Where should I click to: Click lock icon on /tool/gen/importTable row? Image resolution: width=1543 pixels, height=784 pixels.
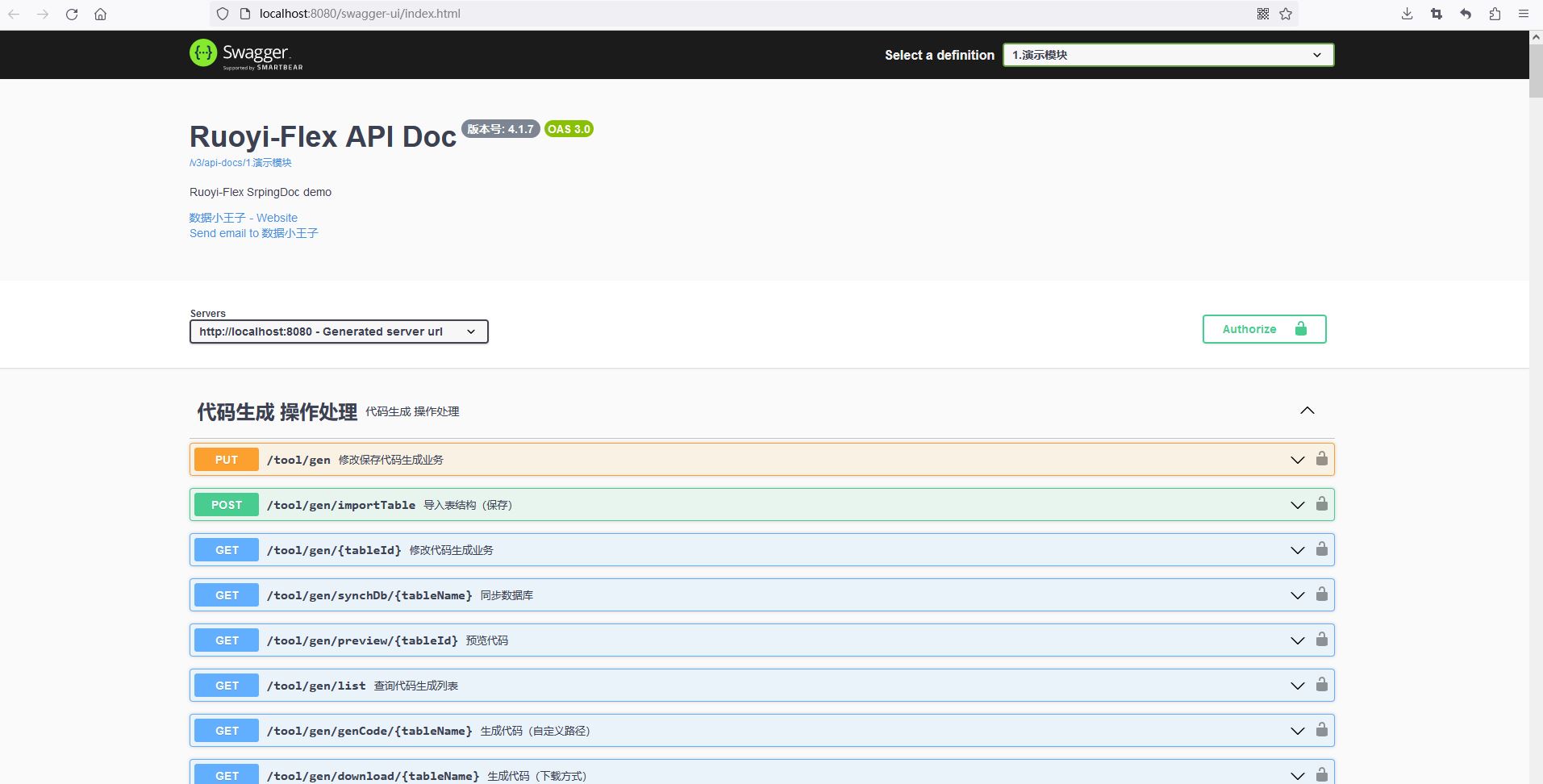point(1322,504)
